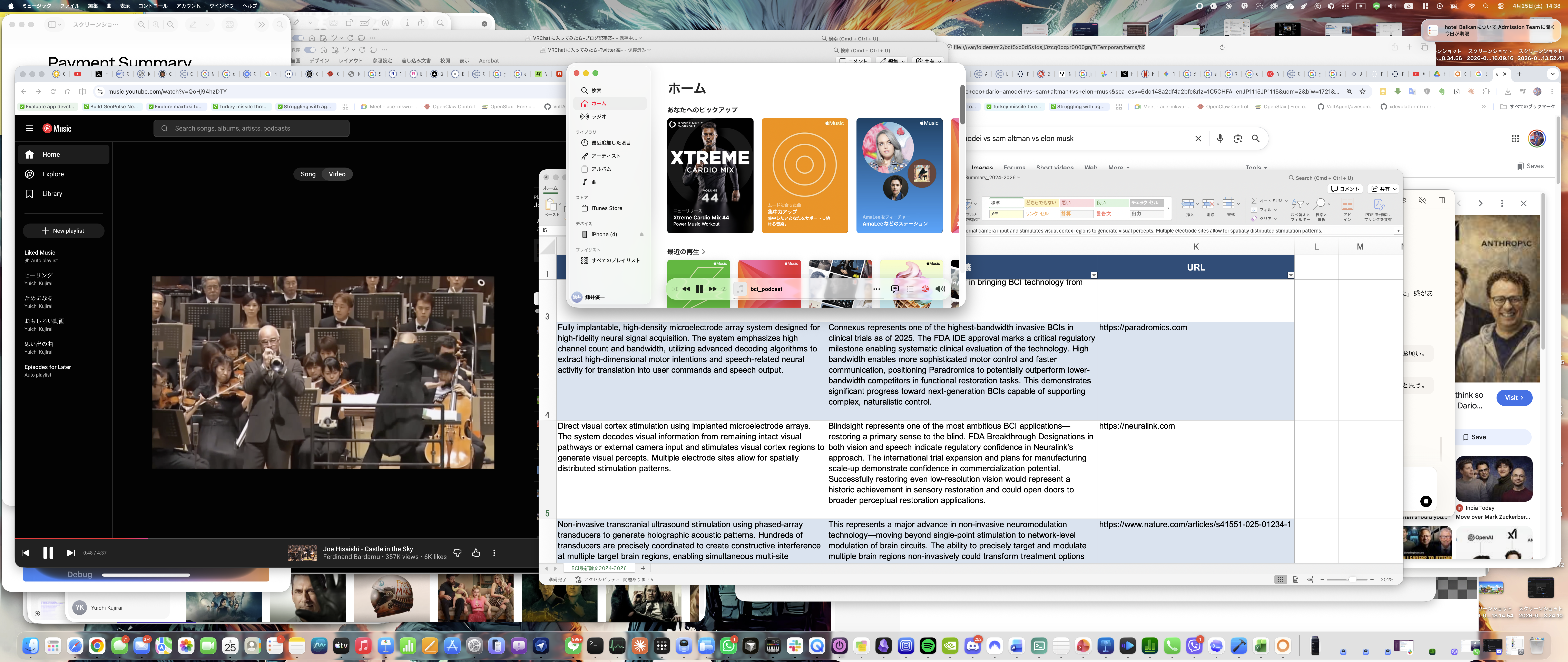The height and width of the screenshot is (662, 1568).
Task: Open YouTube Music hamburger menu
Action: pos(29,129)
